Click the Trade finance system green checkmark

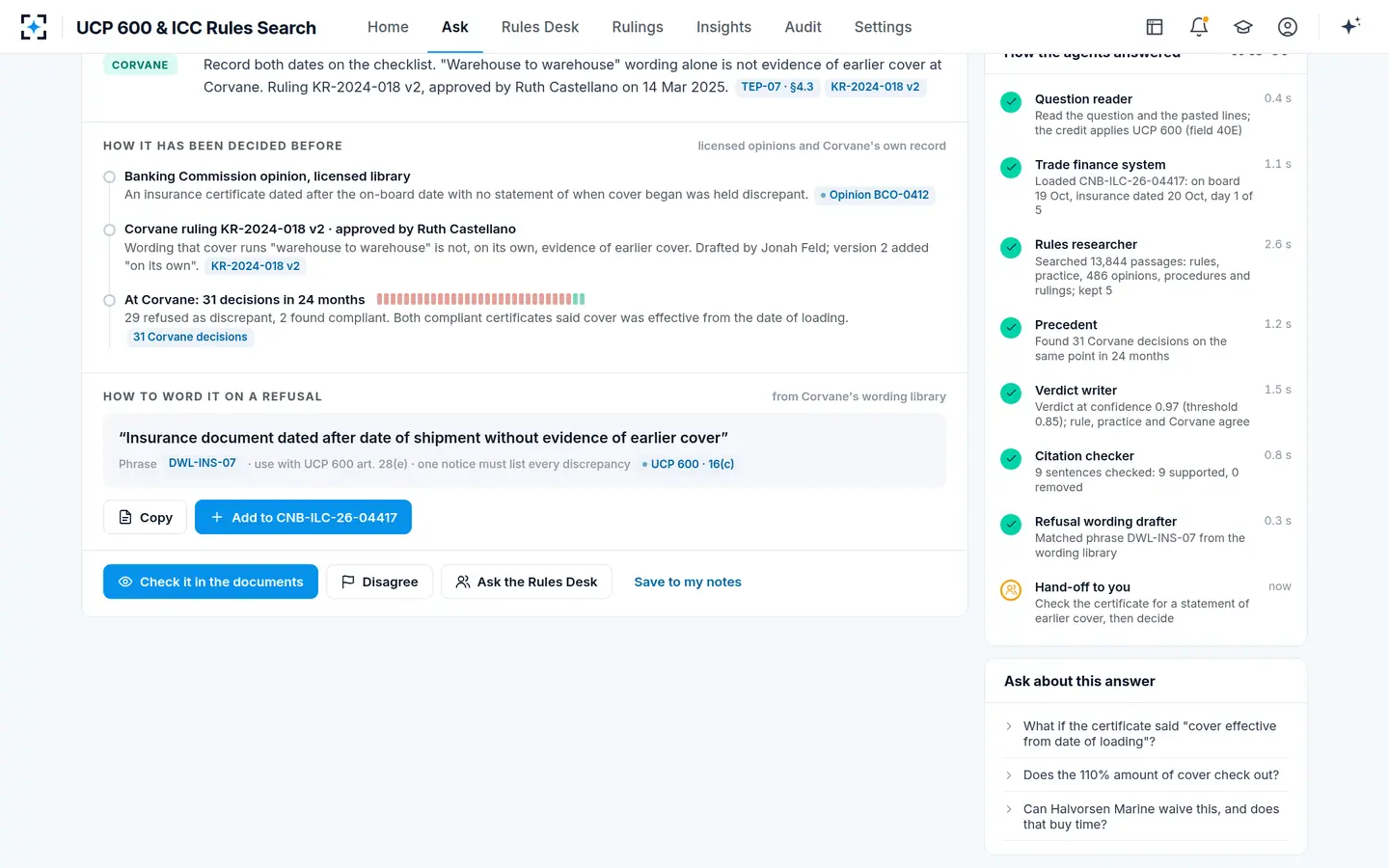1011,168
